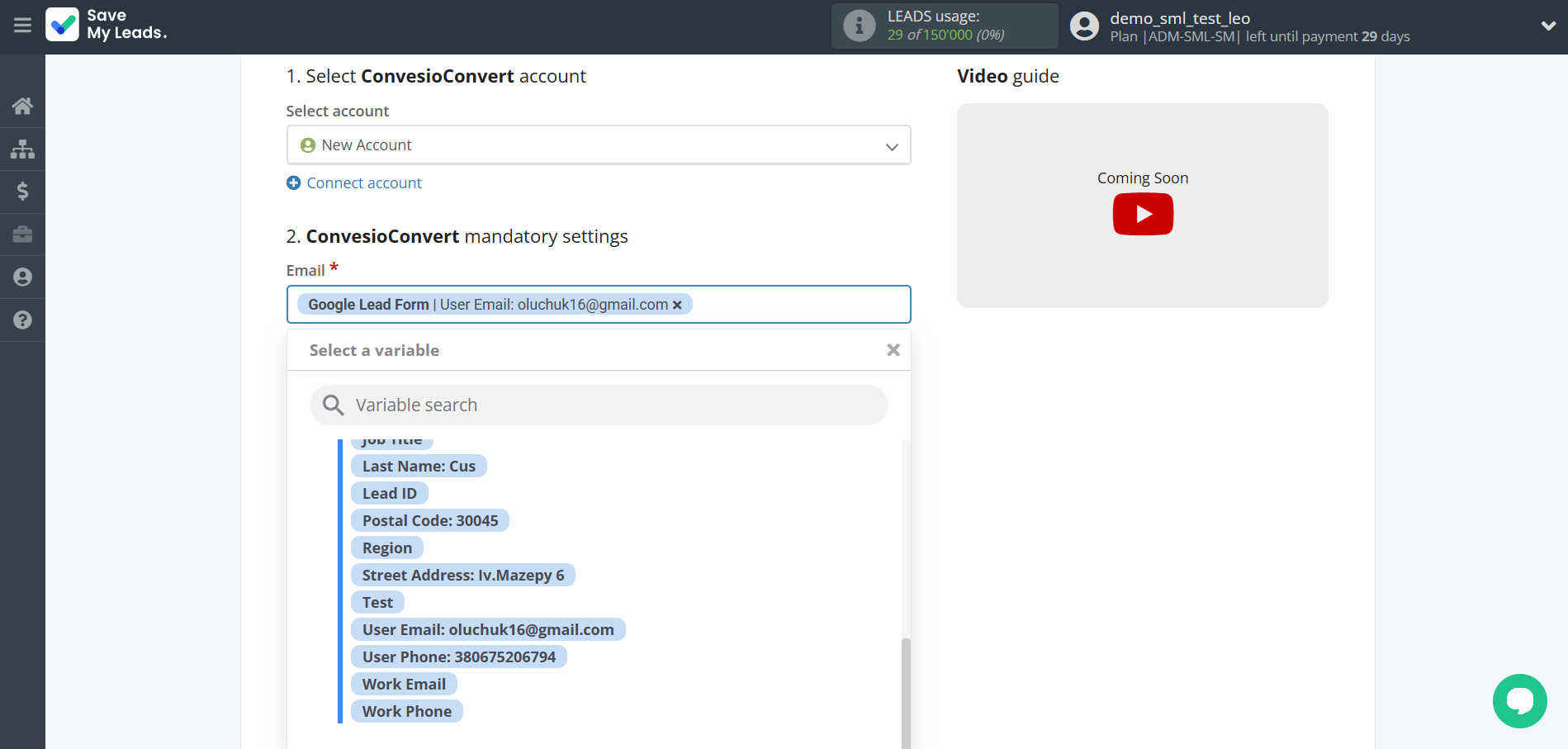
Task: Select the Lead ID variable
Action: pyautogui.click(x=389, y=494)
